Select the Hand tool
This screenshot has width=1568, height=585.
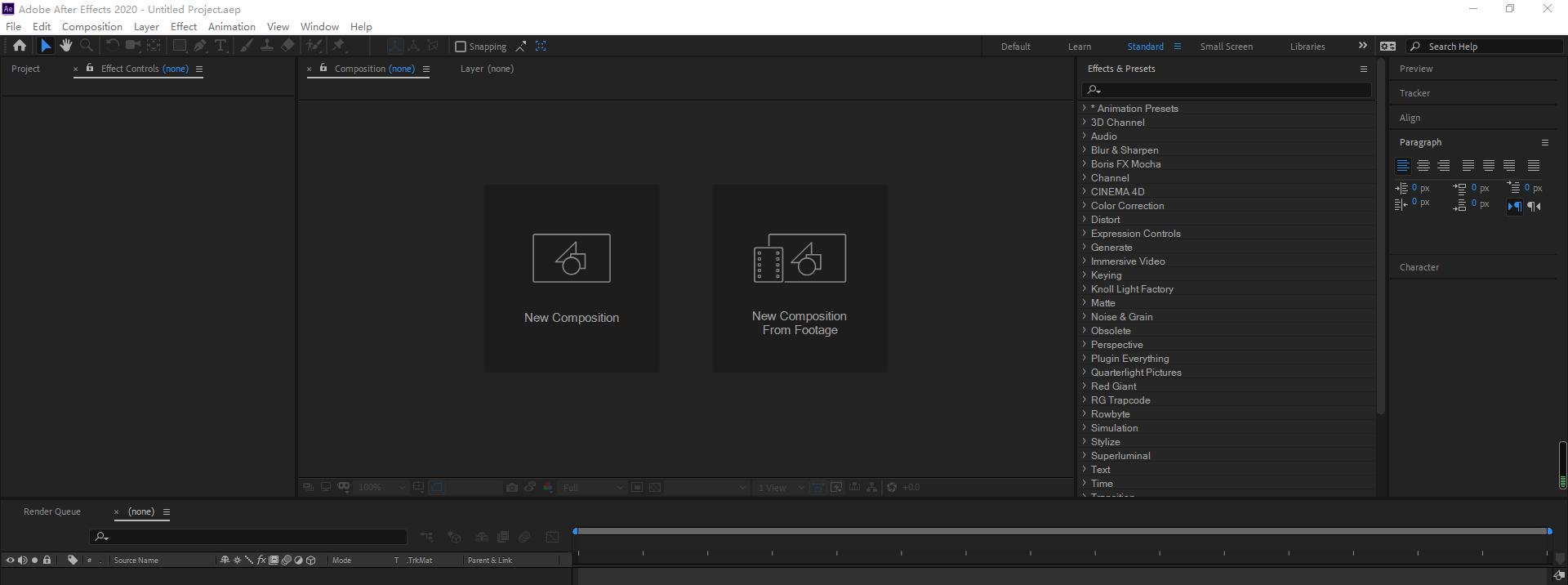coord(66,46)
